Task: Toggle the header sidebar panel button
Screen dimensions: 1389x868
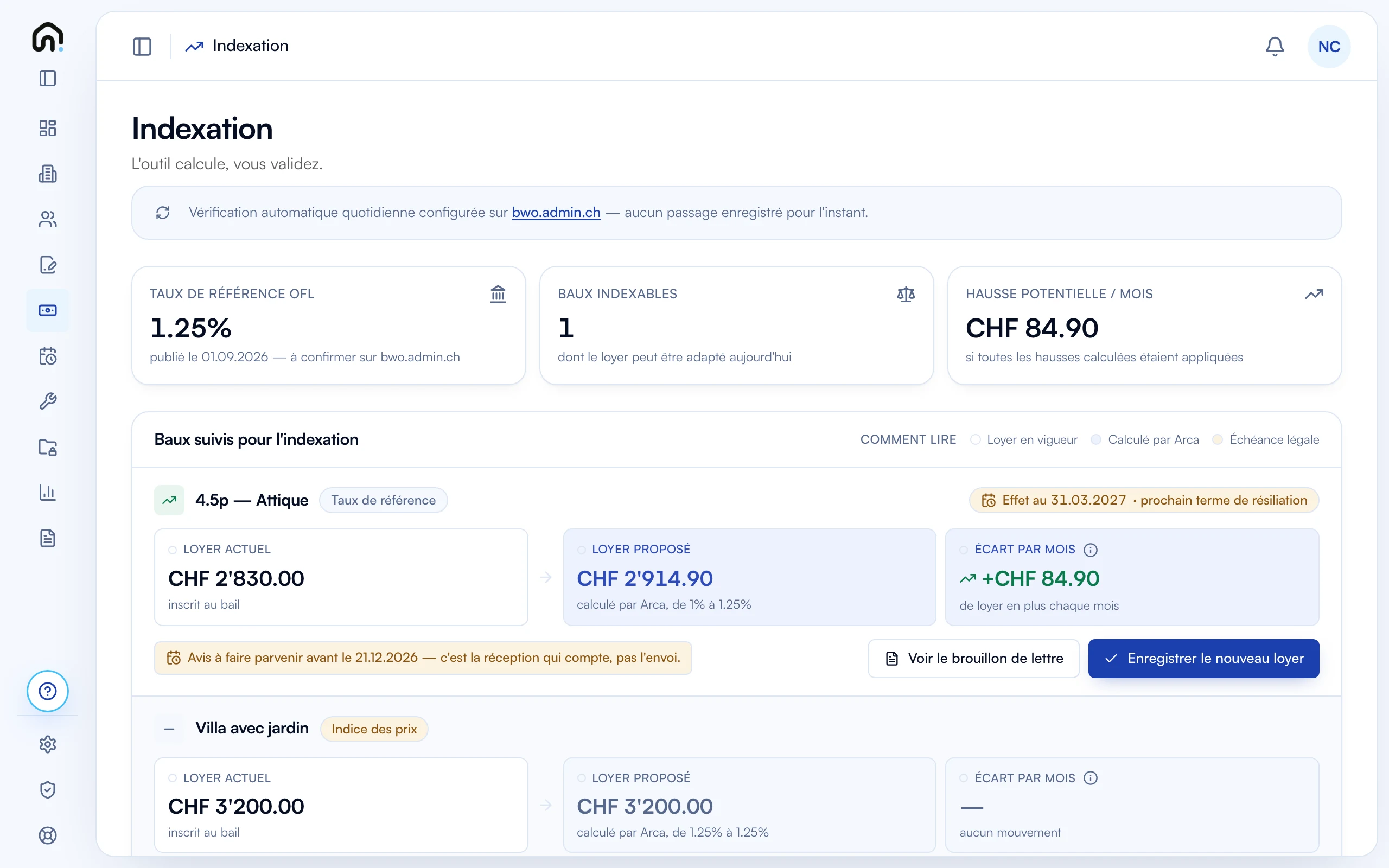Action: pyautogui.click(x=142, y=47)
